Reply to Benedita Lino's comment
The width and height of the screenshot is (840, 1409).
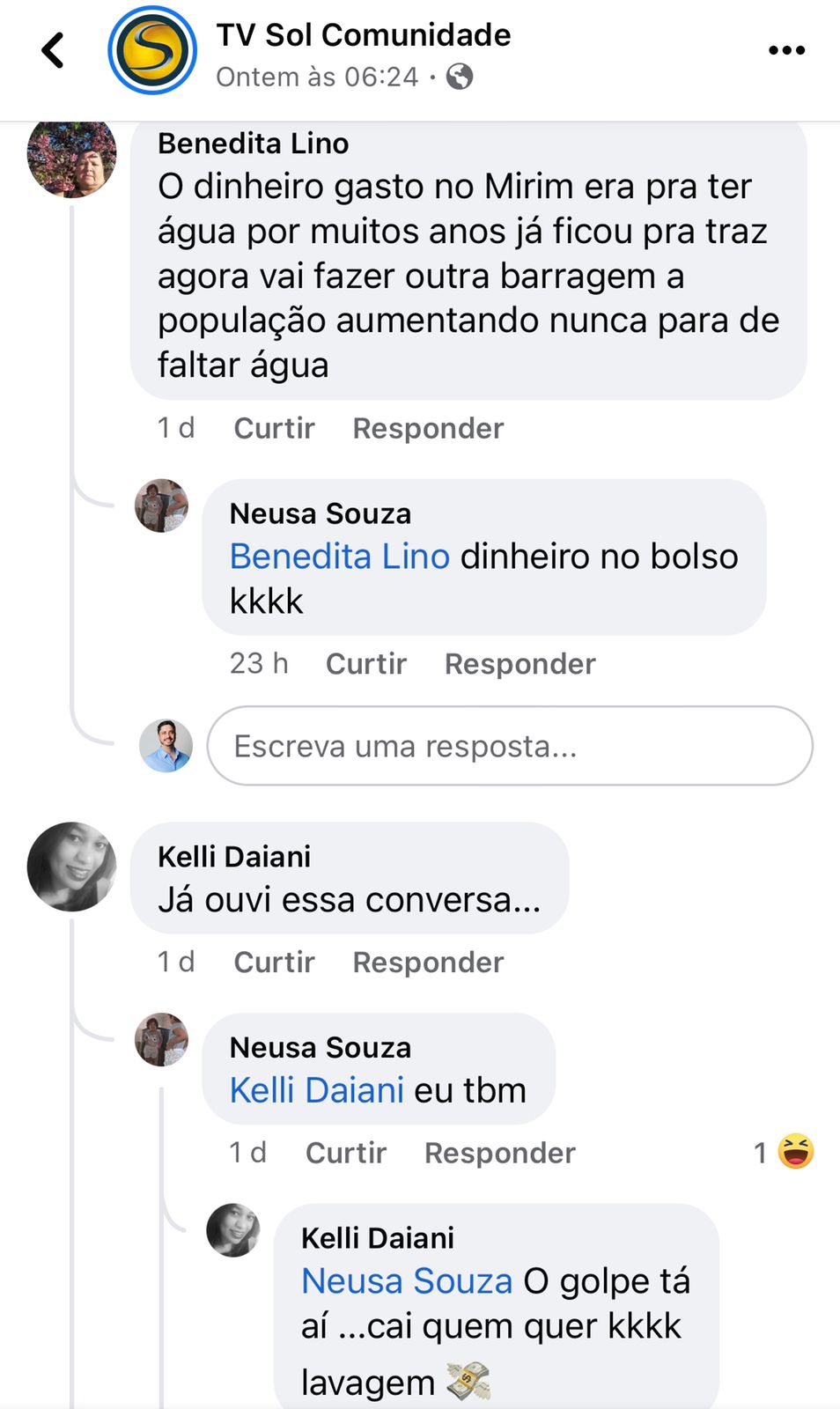pos(428,428)
